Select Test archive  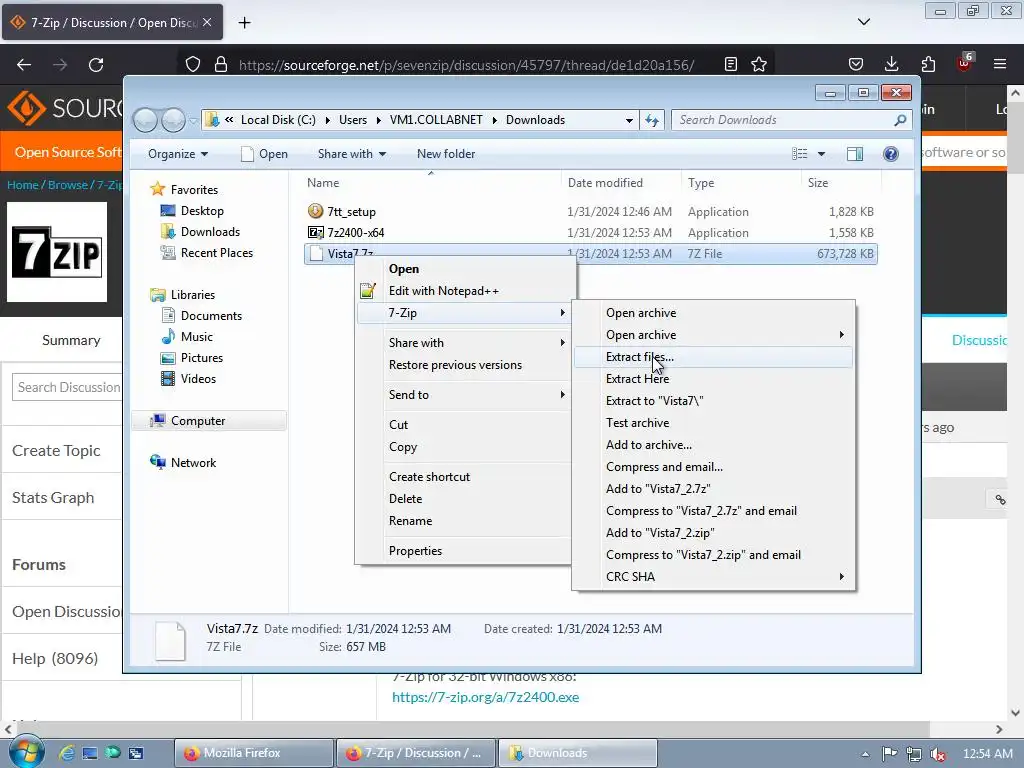pos(713,423)
